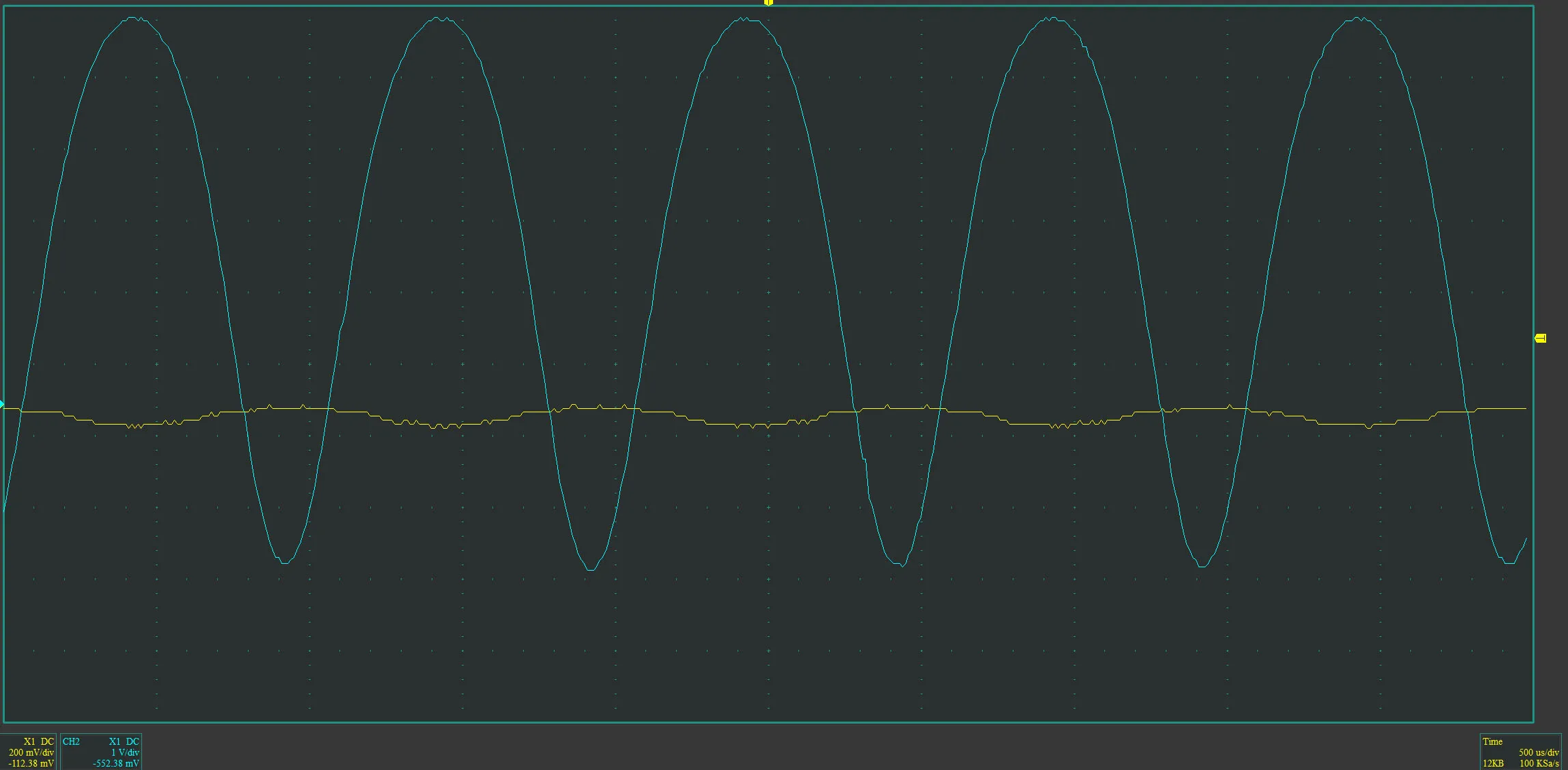Select the CH2 1 V/div scale
The image size is (1568, 770).
click(125, 752)
